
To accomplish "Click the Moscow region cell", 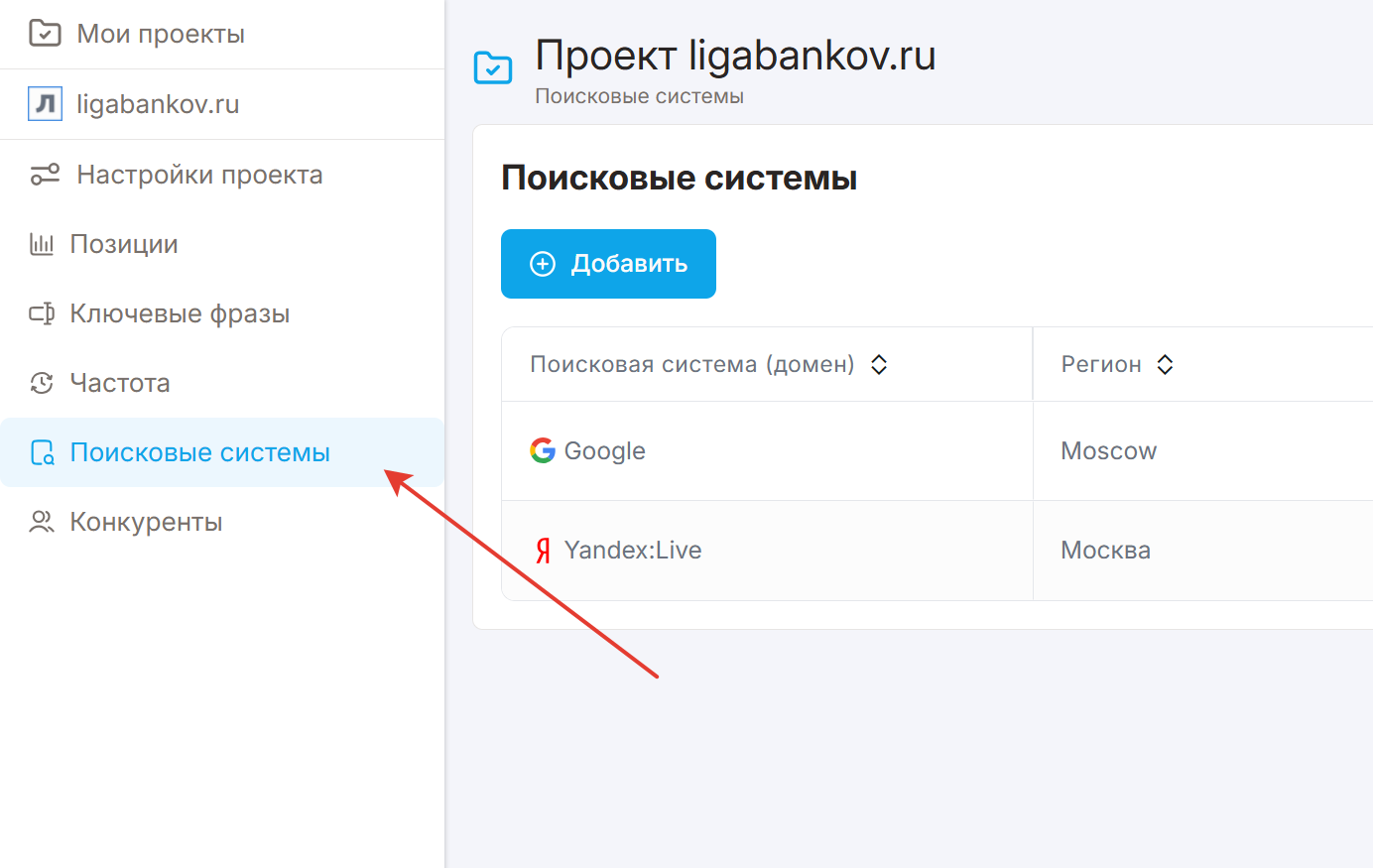I will click(1109, 451).
